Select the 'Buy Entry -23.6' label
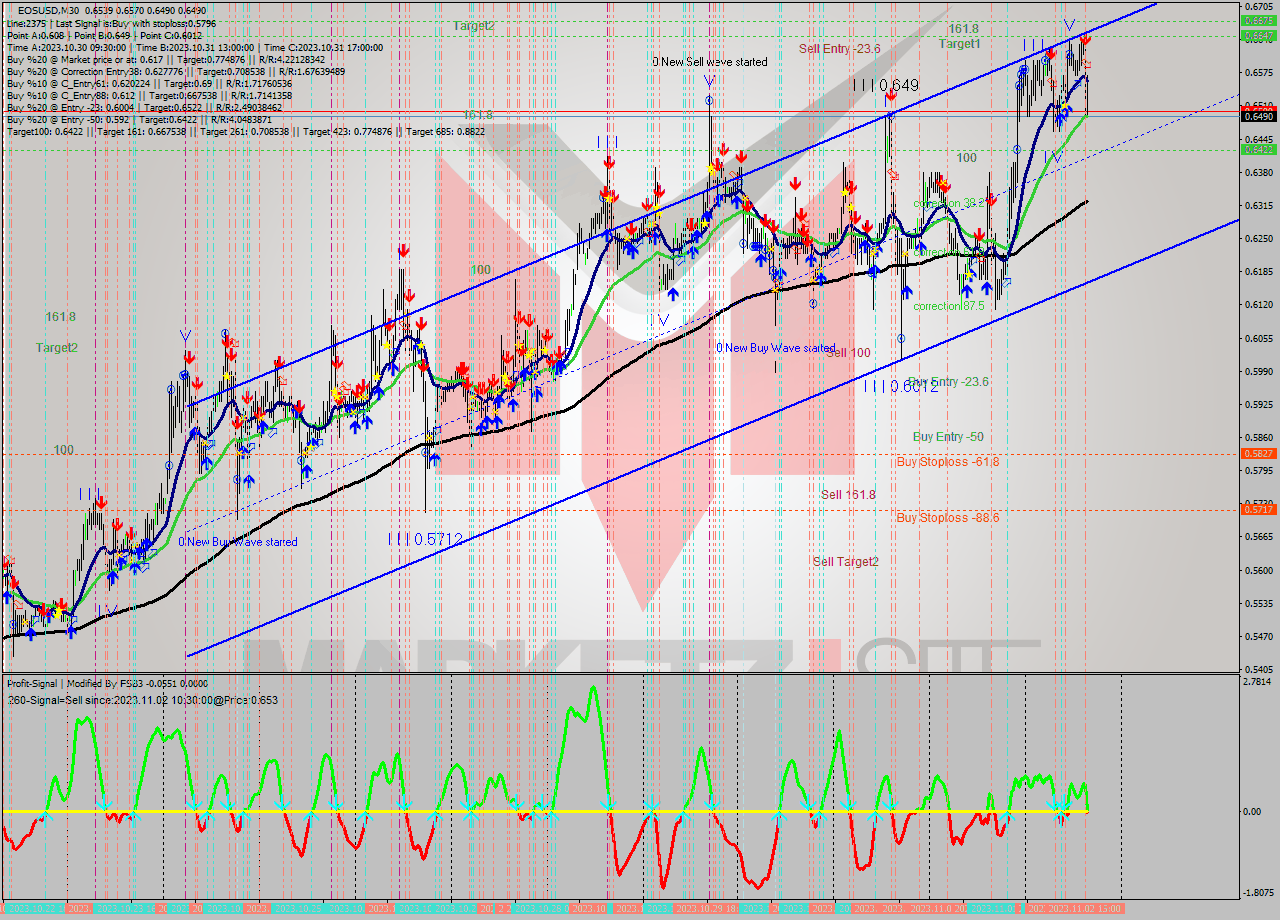The width and height of the screenshot is (1280, 920). pyautogui.click(x=950, y=382)
